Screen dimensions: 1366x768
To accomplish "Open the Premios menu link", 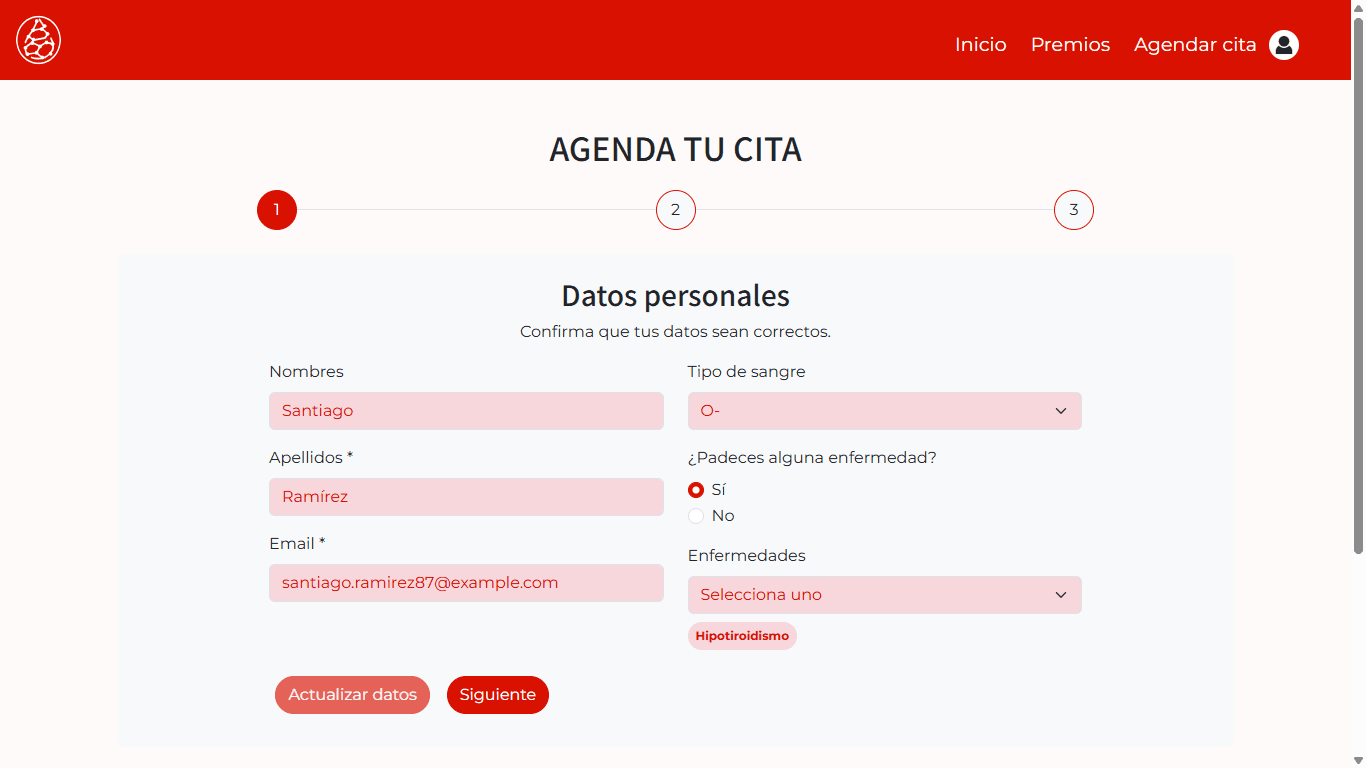I will point(1070,45).
